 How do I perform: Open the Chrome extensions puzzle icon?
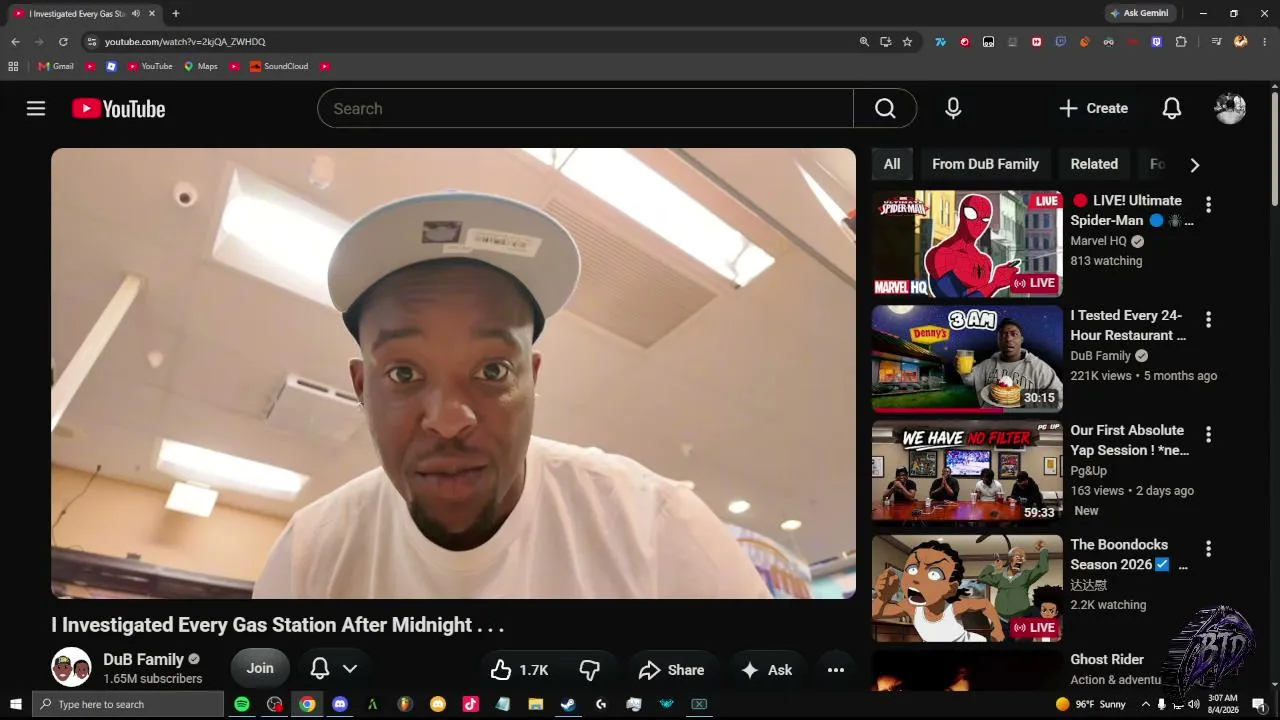(1181, 42)
